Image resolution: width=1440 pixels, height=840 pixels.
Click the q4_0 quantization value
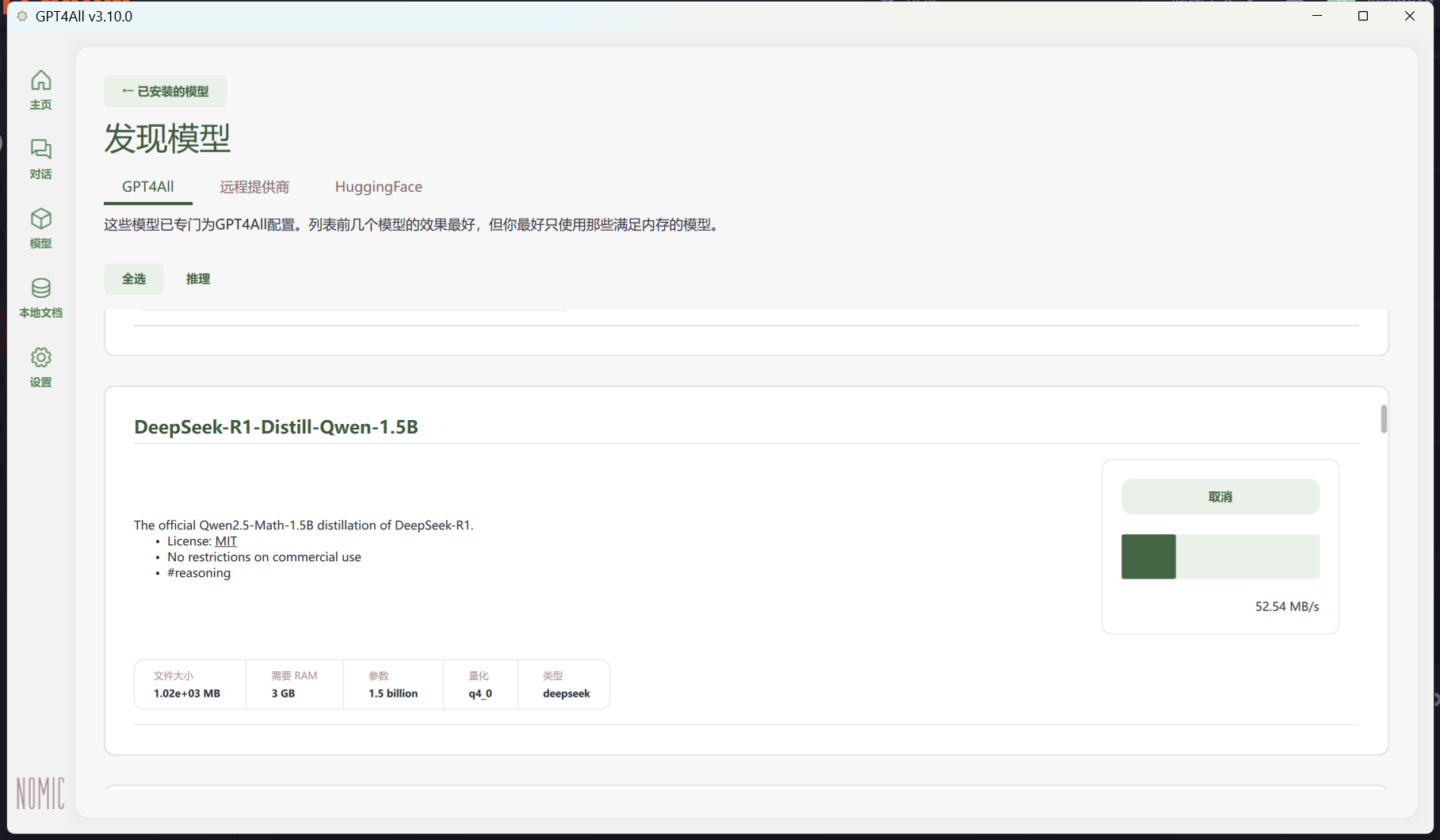pyautogui.click(x=480, y=693)
